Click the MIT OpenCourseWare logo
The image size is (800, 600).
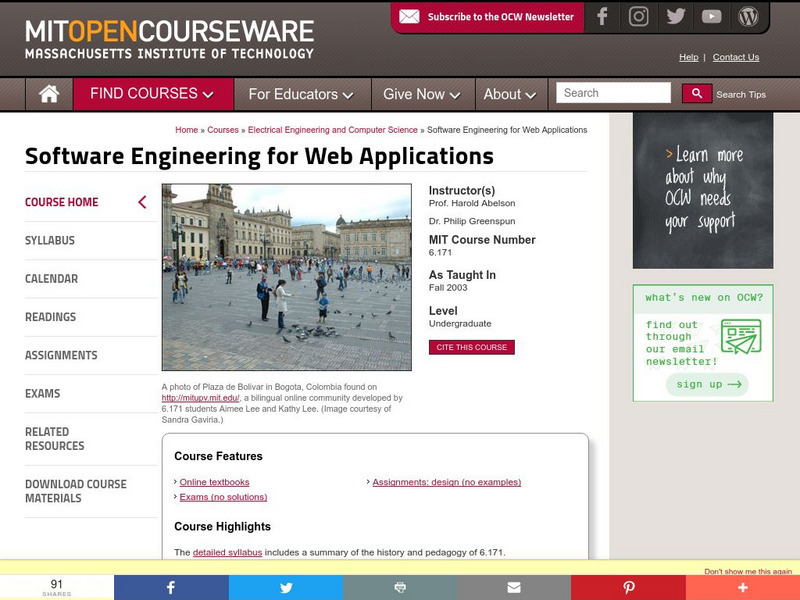click(169, 39)
